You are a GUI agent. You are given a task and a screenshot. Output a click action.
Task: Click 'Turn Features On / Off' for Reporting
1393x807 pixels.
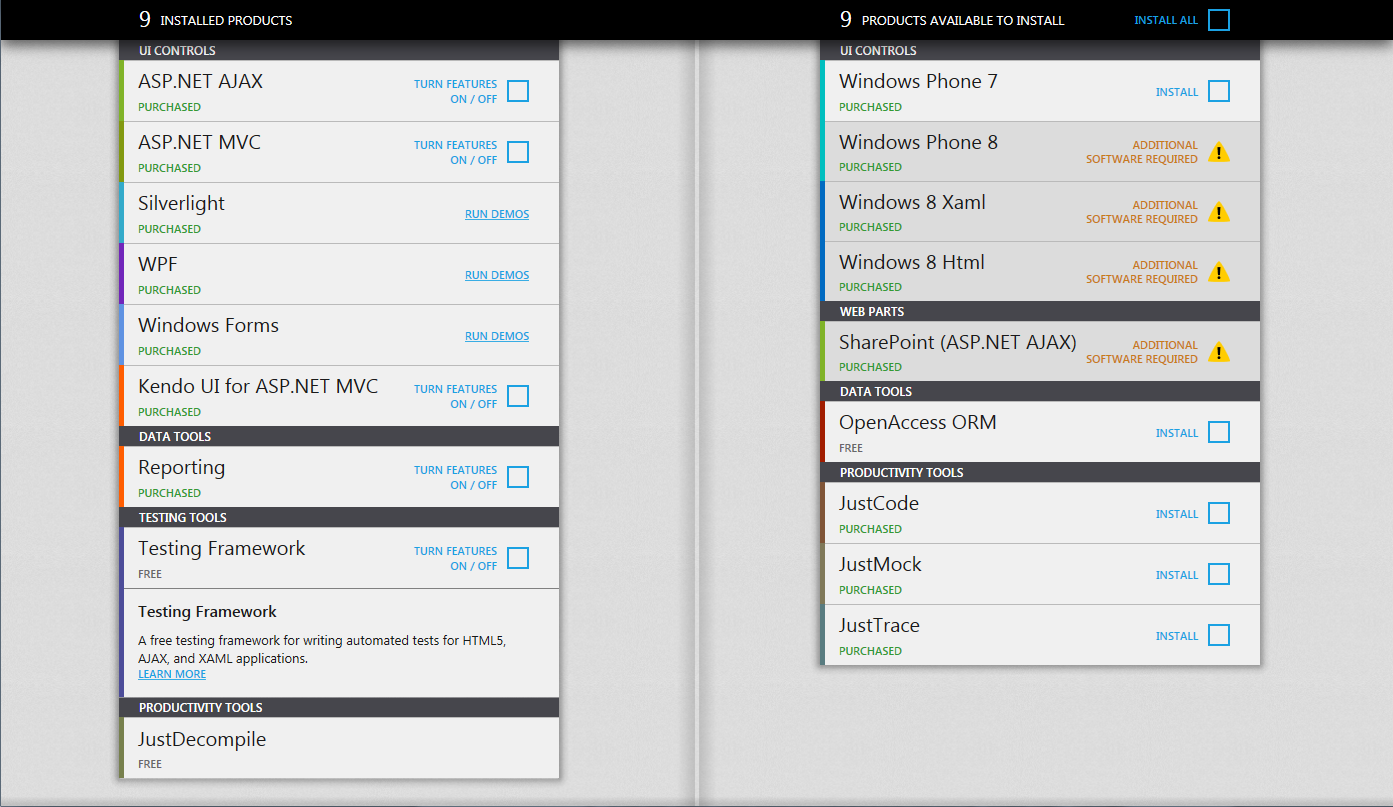click(x=456, y=478)
